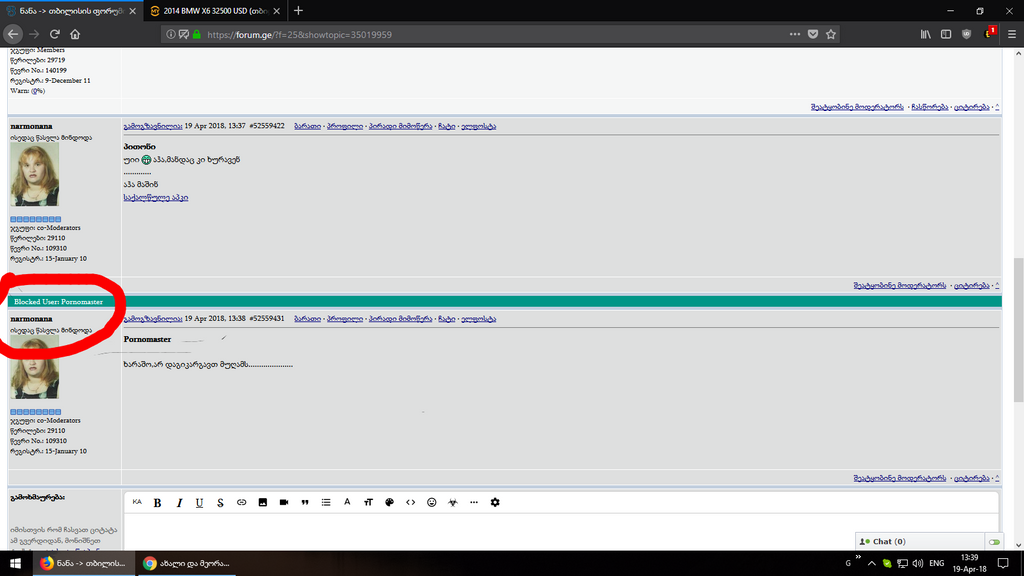Go to browser home page
Viewport: 1024px width, 576px height.
(75, 34)
